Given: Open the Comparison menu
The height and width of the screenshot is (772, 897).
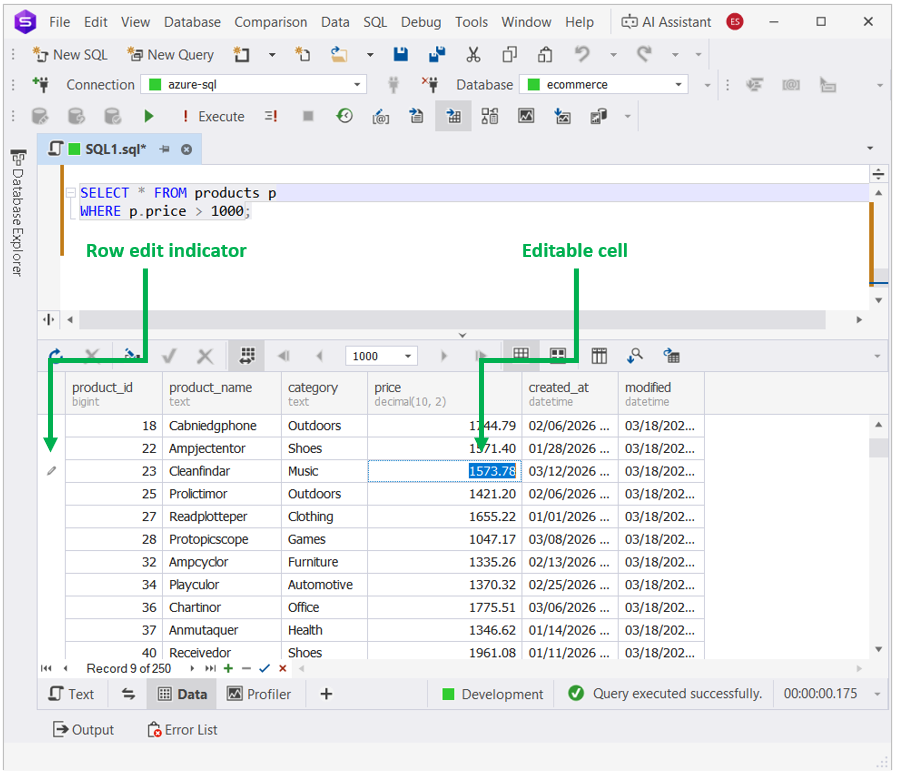Looking at the screenshot, I should click(x=271, y=22).
